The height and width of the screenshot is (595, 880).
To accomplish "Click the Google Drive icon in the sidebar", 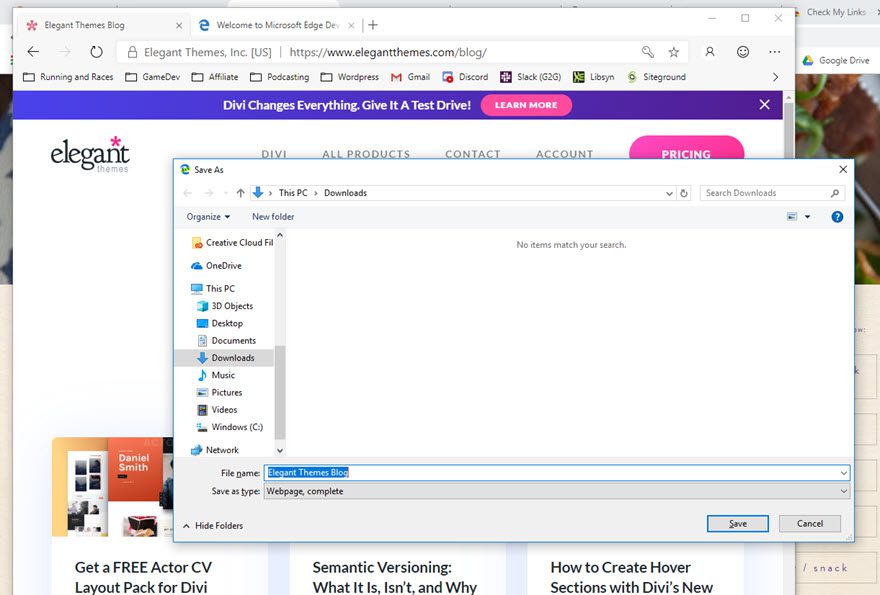I will click(x=807, y=60).
